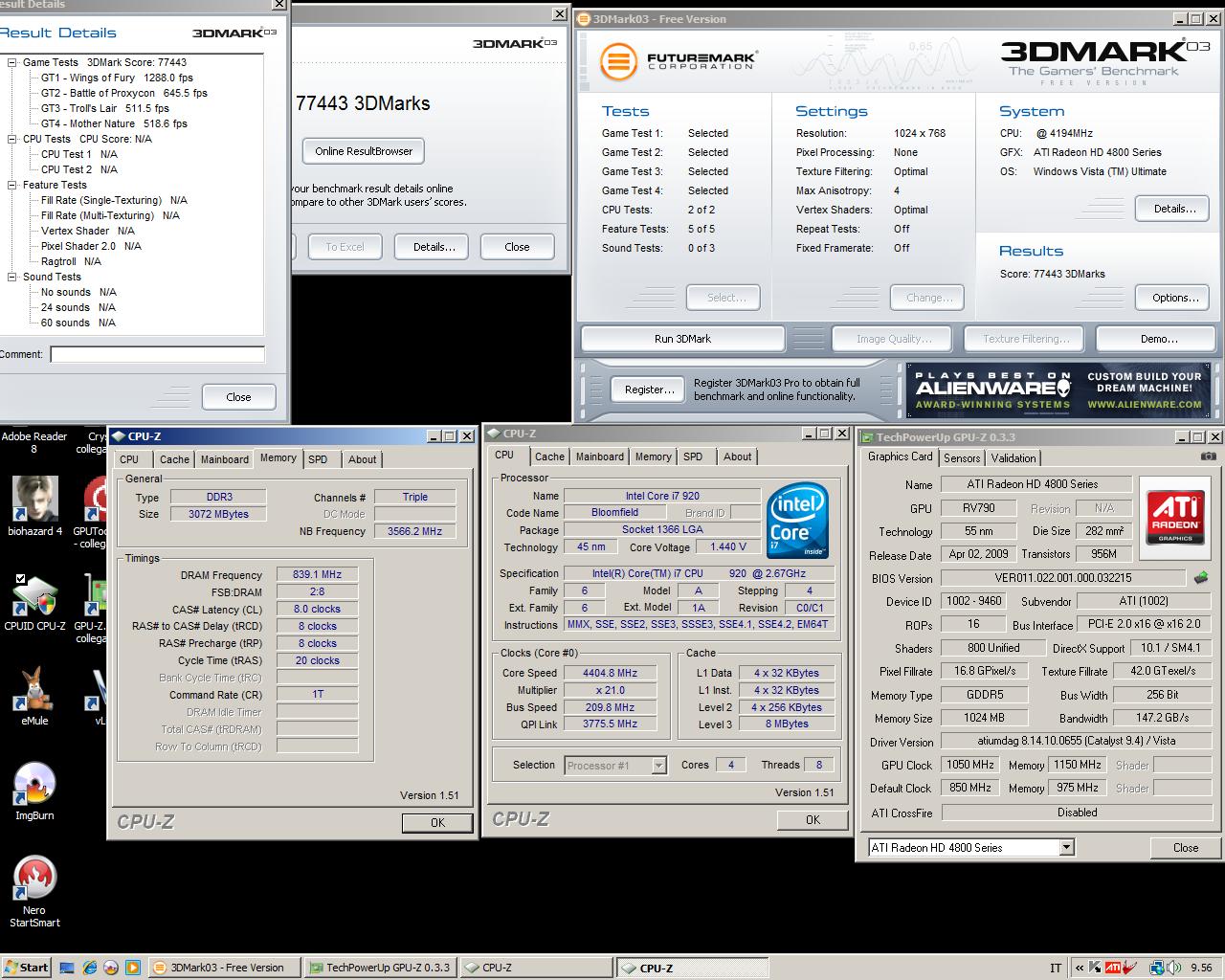The height and width of the screenshot is (980, 1225).
Task: Click the Futuremark Corporation logo
Action: point(678,61)
